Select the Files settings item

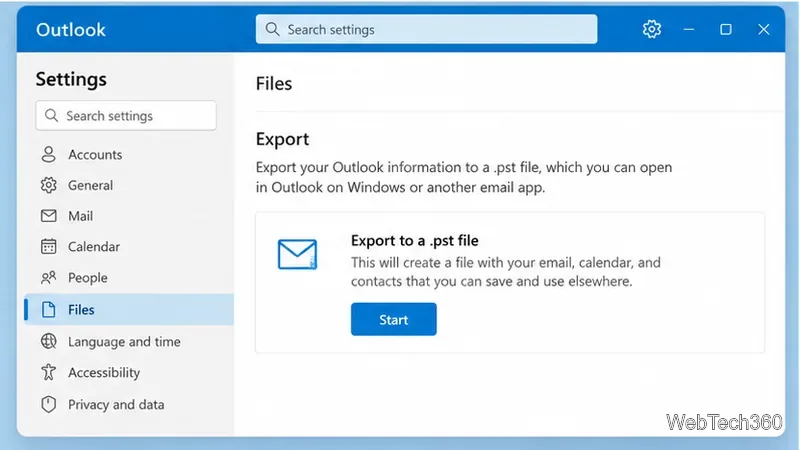point(129,309)
